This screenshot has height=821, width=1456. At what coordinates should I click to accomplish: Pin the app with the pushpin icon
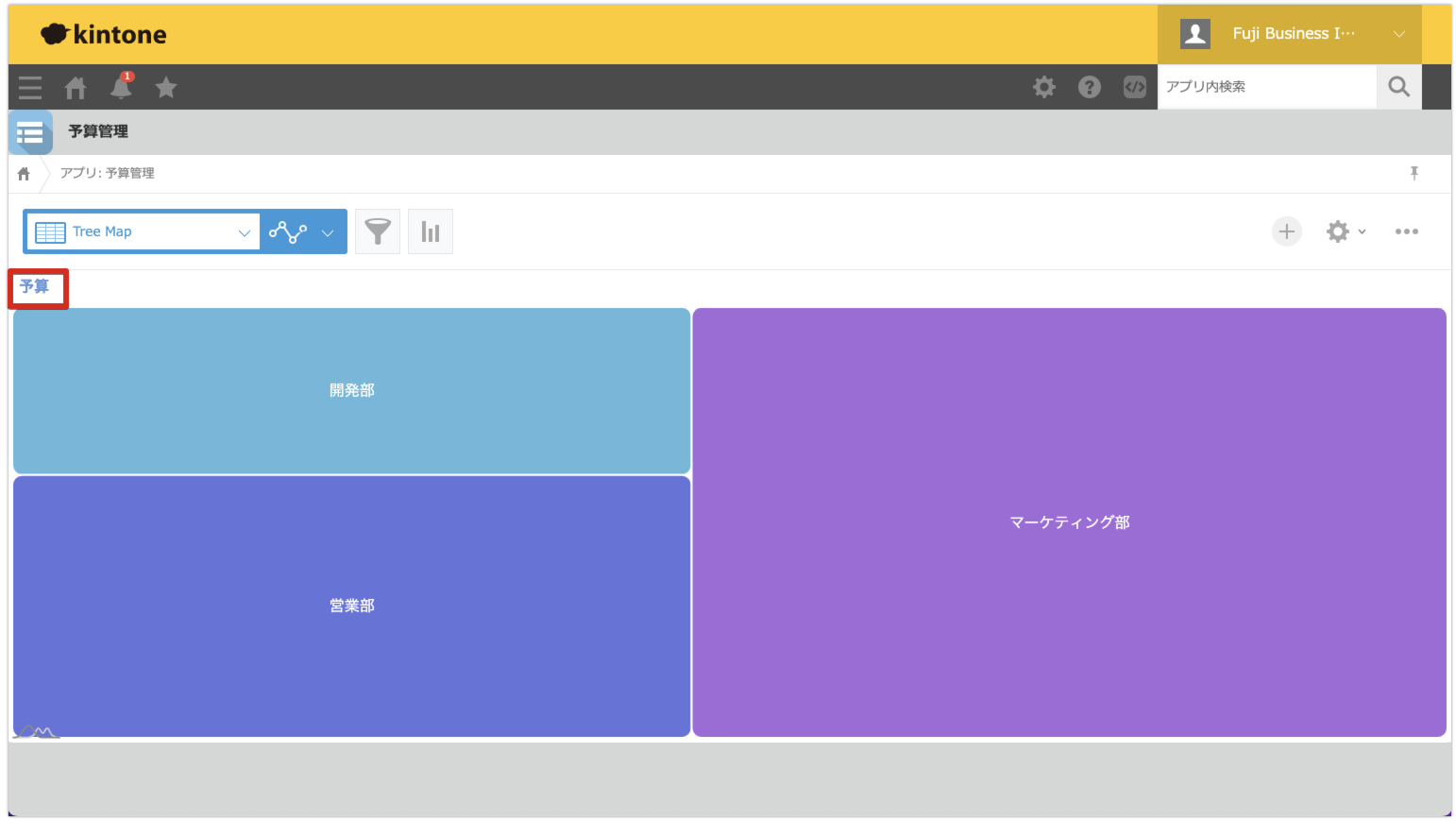[x=1414, y=173]
